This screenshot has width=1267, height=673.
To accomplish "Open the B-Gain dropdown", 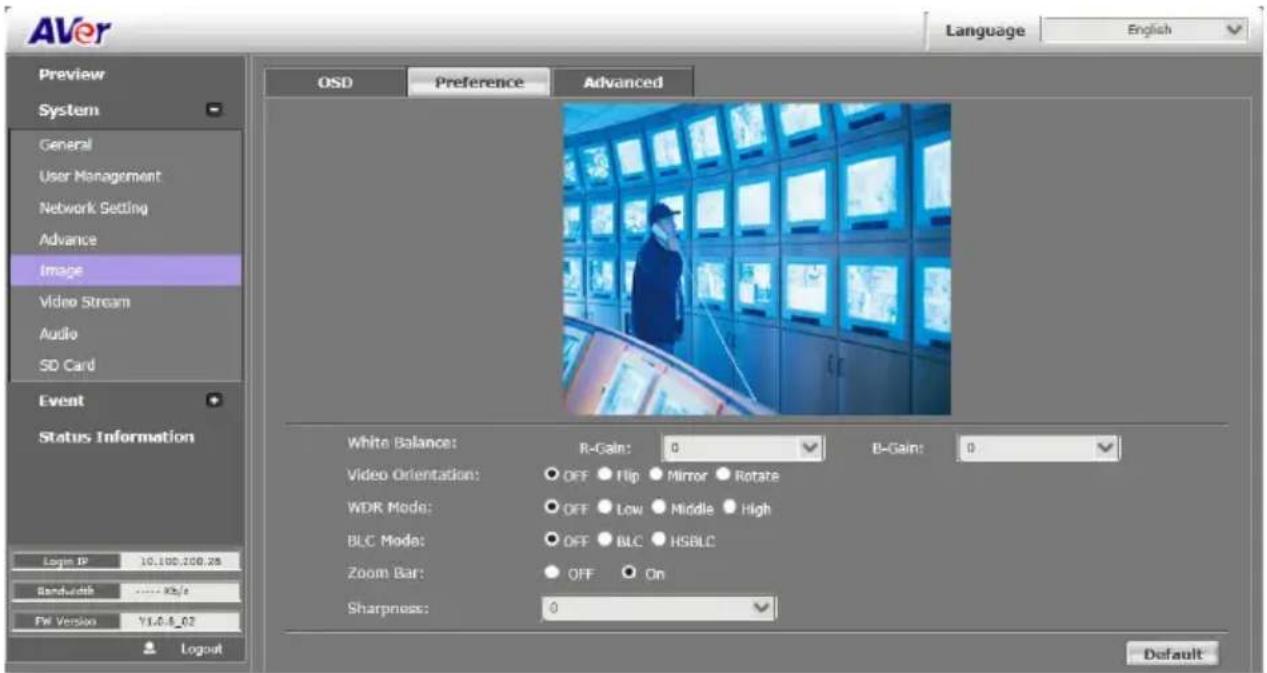I will 1038,449.
